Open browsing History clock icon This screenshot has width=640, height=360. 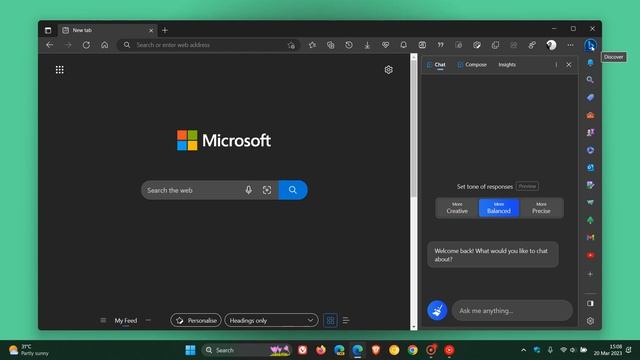pyautogui.click(x=349, y=45)
